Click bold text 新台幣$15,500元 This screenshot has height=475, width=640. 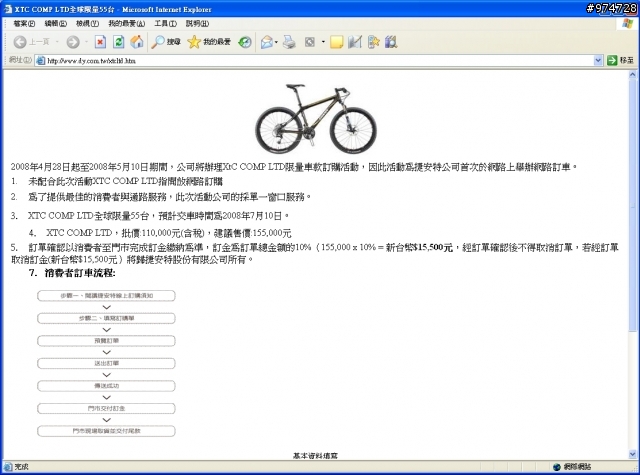click(x=419, y=247)
